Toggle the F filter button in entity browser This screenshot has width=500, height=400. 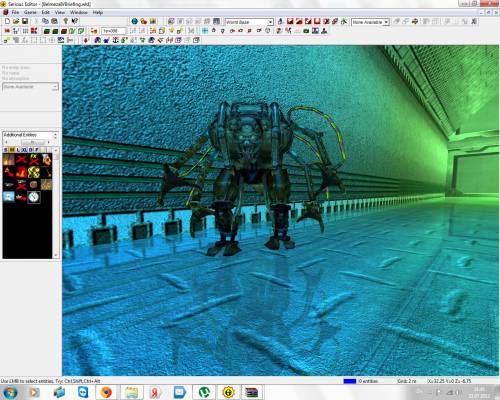coord(37,150)
